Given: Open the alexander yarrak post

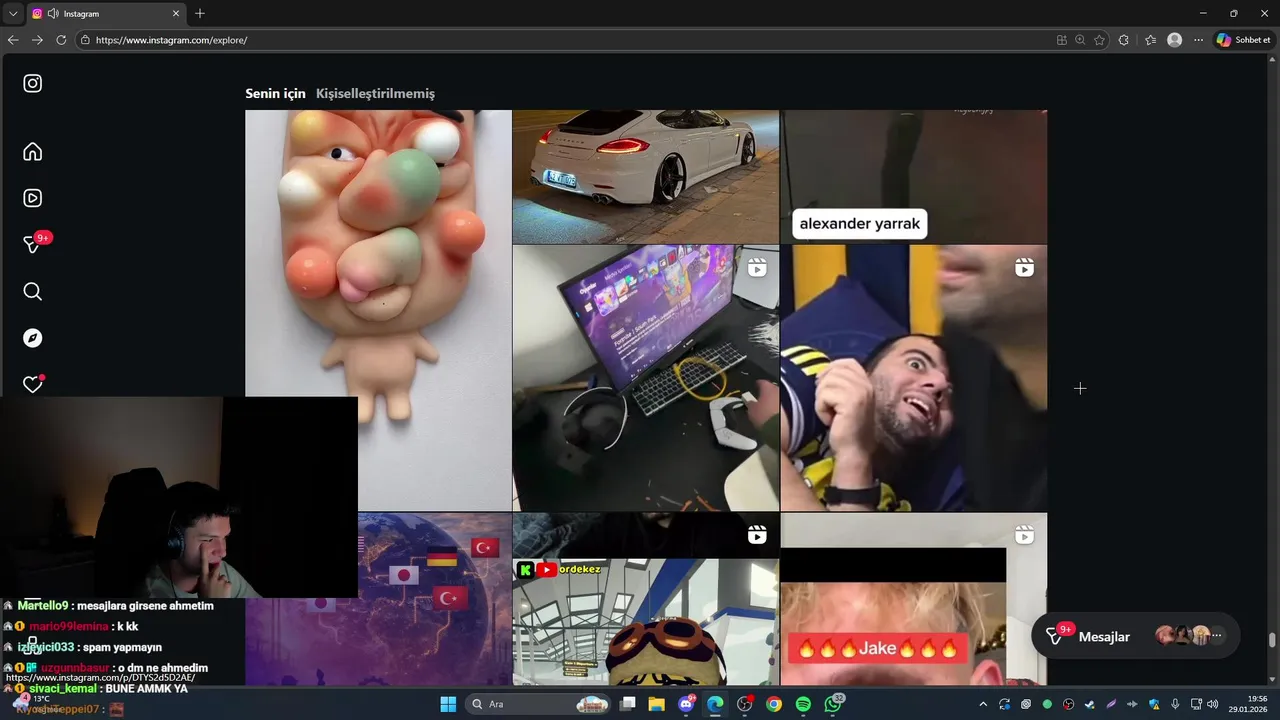Looking at the screenshot, I should (914, 177).
